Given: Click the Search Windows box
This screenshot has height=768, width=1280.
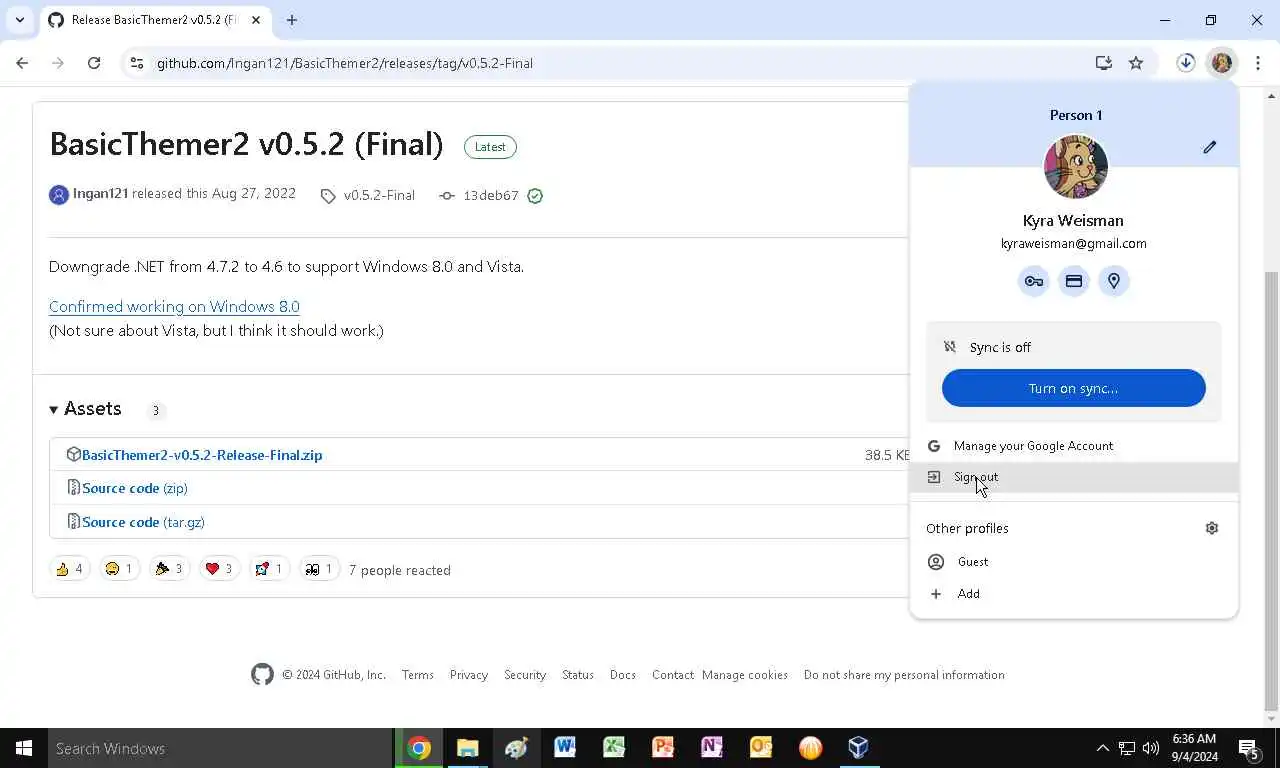Looking at the screenshot, I should (220, 748).
